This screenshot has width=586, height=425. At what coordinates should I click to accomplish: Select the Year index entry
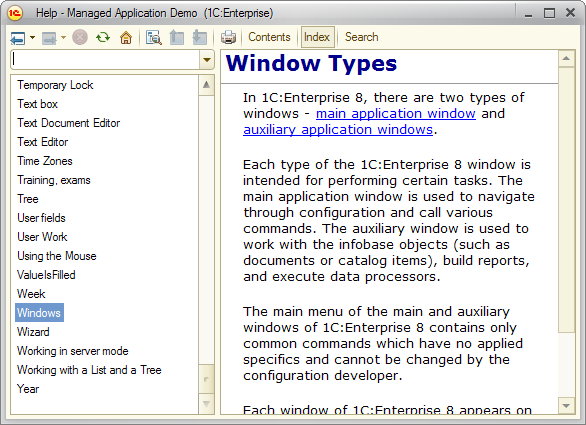[28, 389]
